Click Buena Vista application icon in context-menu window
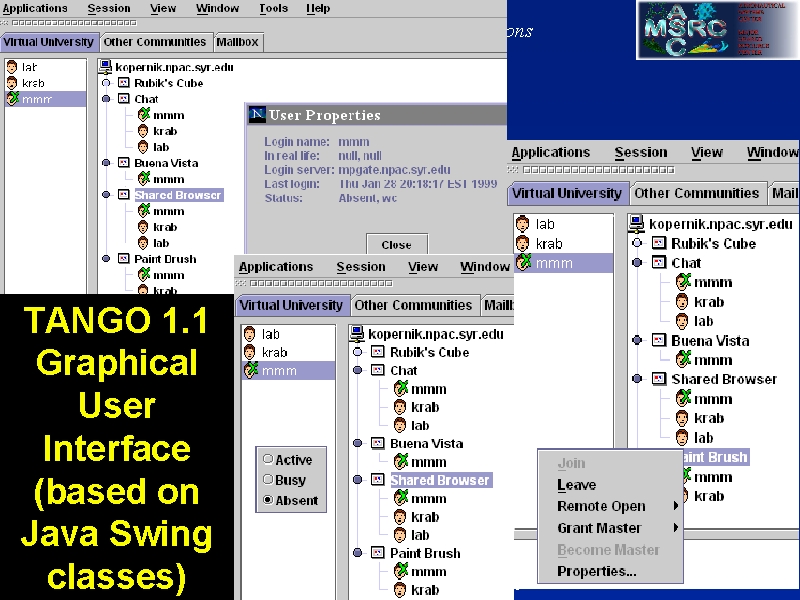 (659, 340)
